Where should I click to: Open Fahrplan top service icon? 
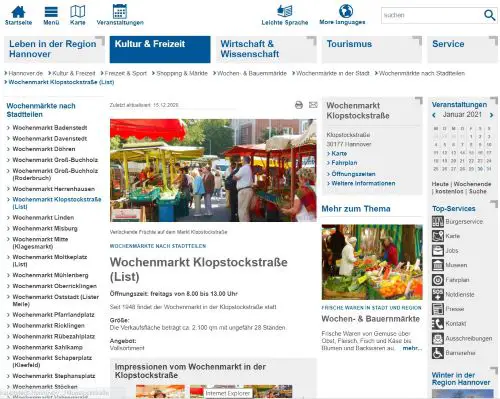coord(438,280)
